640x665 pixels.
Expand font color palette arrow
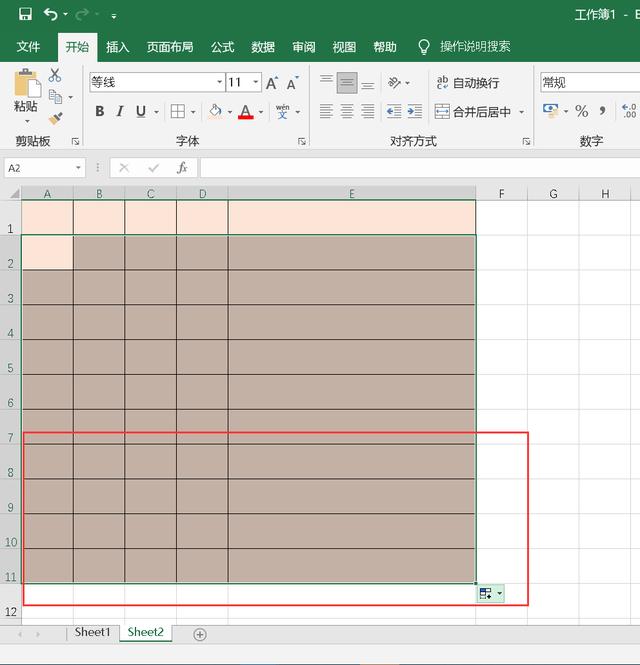261,112
